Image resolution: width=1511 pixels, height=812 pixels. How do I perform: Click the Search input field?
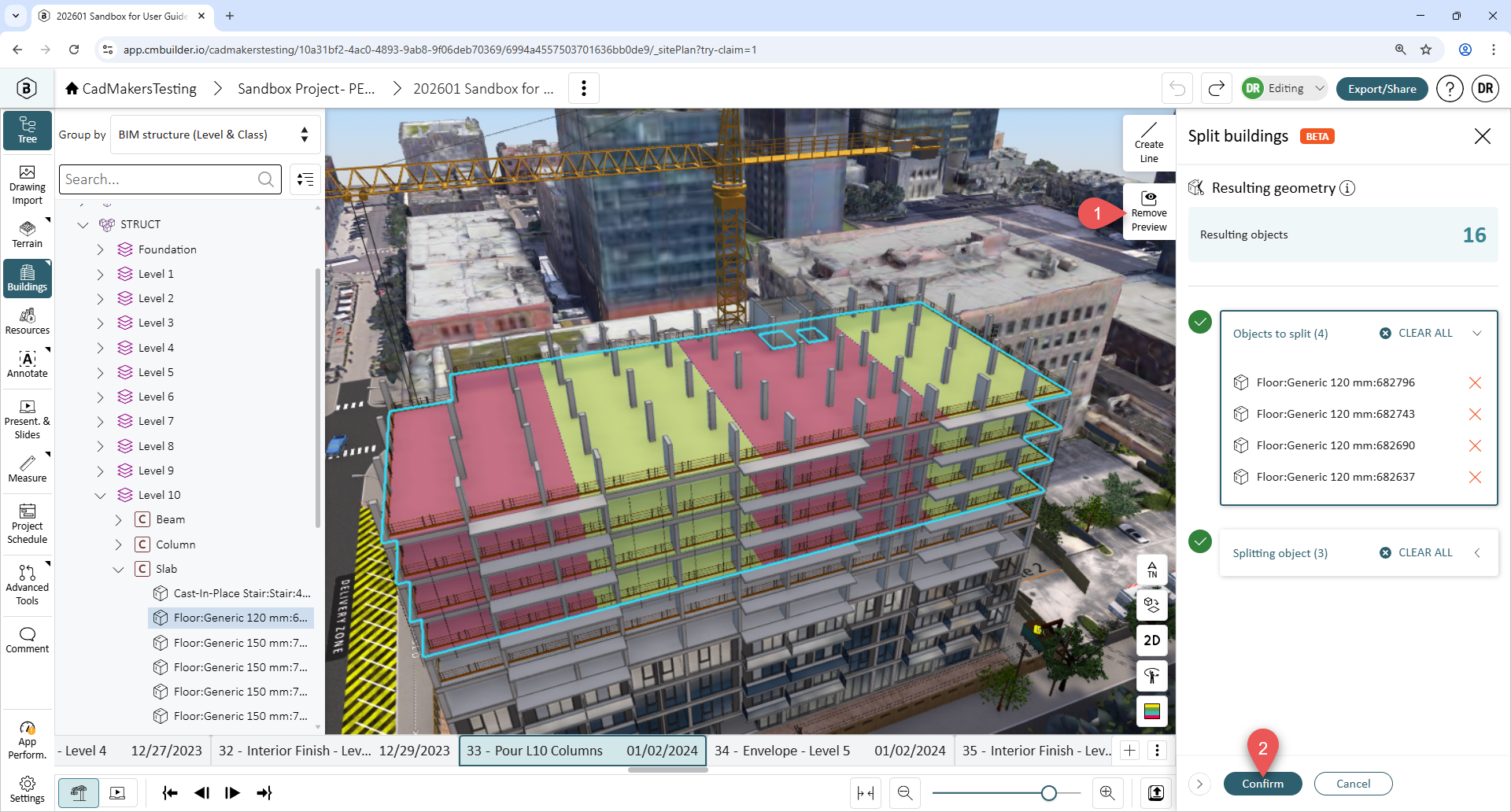click(x=170, y=179)
